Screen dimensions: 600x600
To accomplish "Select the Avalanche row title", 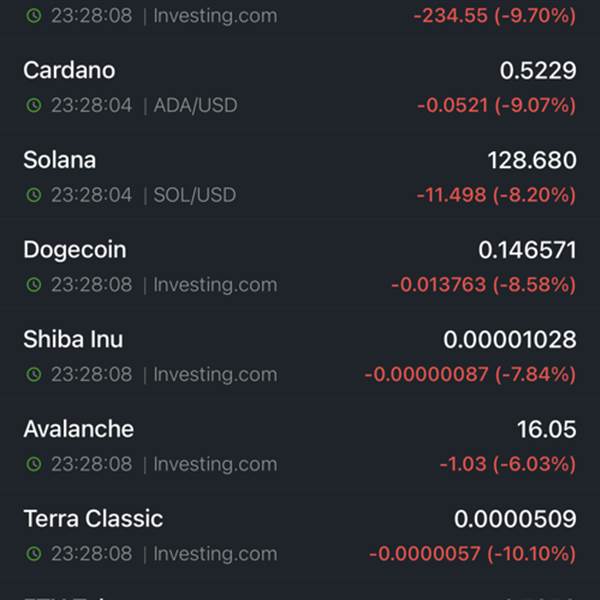I will (x=79, y=429).
